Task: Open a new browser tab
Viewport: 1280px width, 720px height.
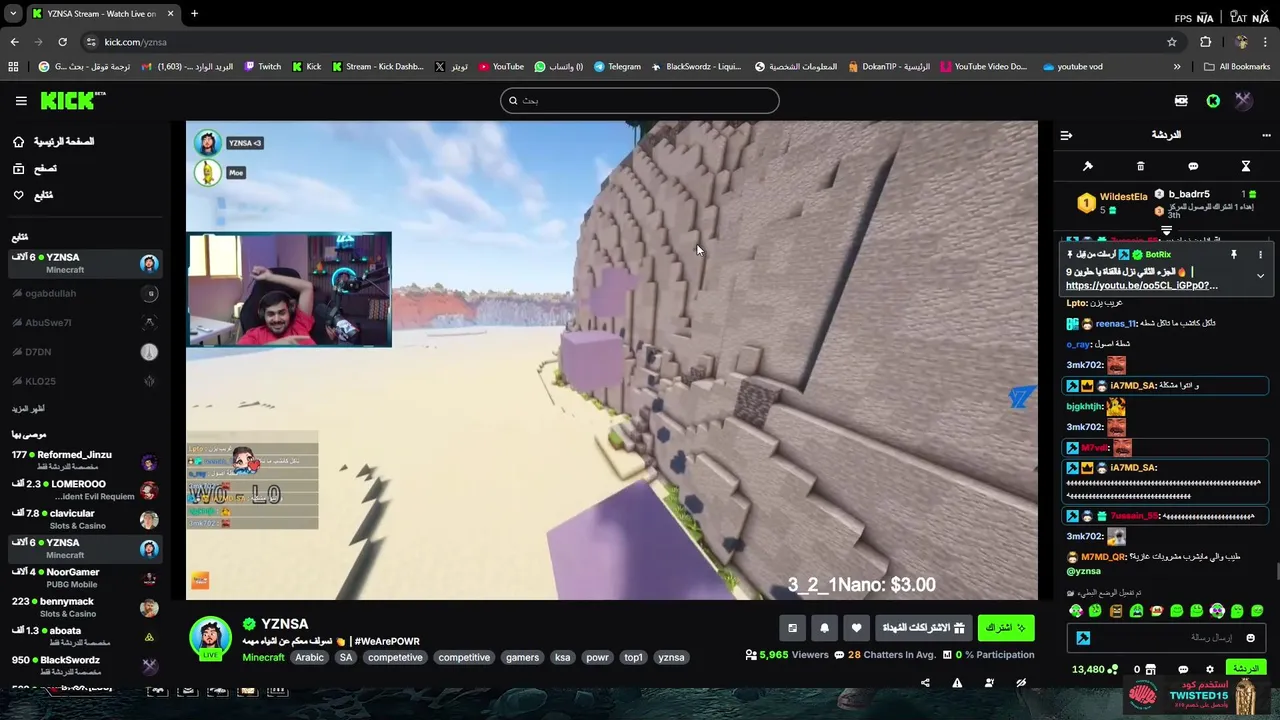Action: [194, 14]
